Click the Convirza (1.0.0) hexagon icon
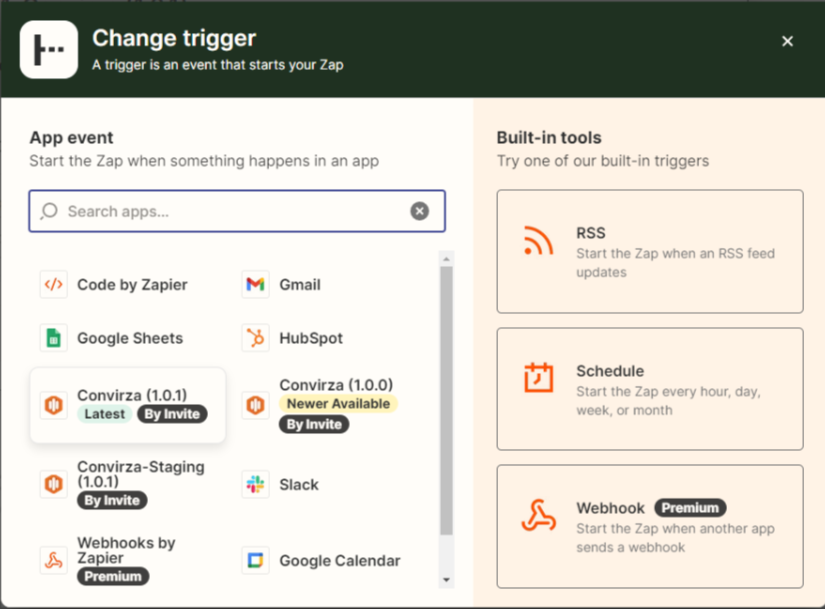825x609 pixels. coord(255,405)
